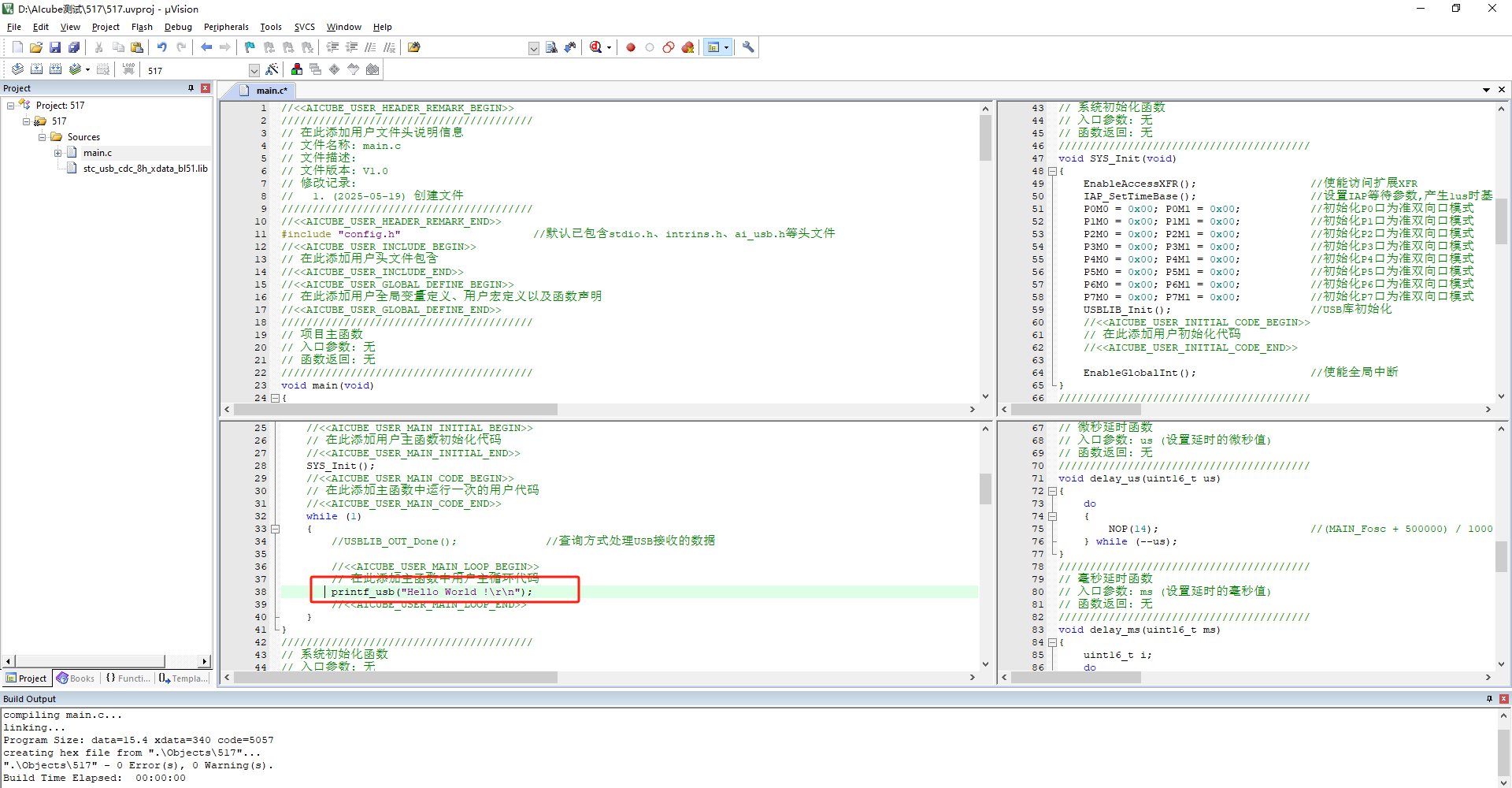The width and height of the screenshot is (1512, 788).
Task: Pin the Build Output panel
Action: coord(1489,699)
